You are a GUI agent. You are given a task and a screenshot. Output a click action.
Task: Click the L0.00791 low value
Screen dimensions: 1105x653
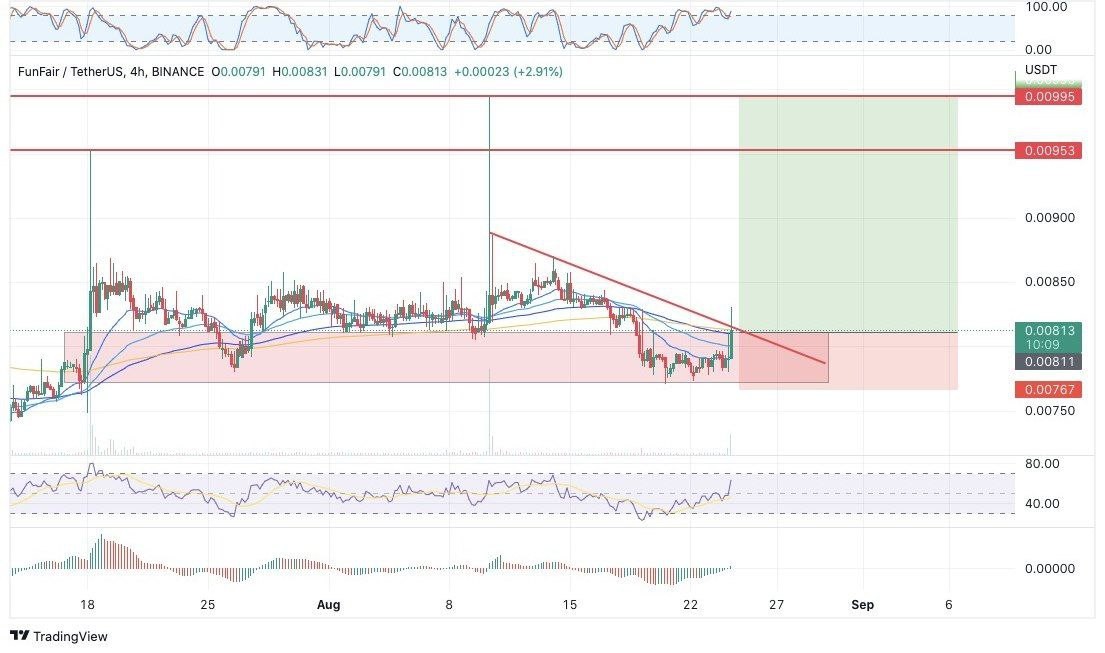(x=359, y=72)
